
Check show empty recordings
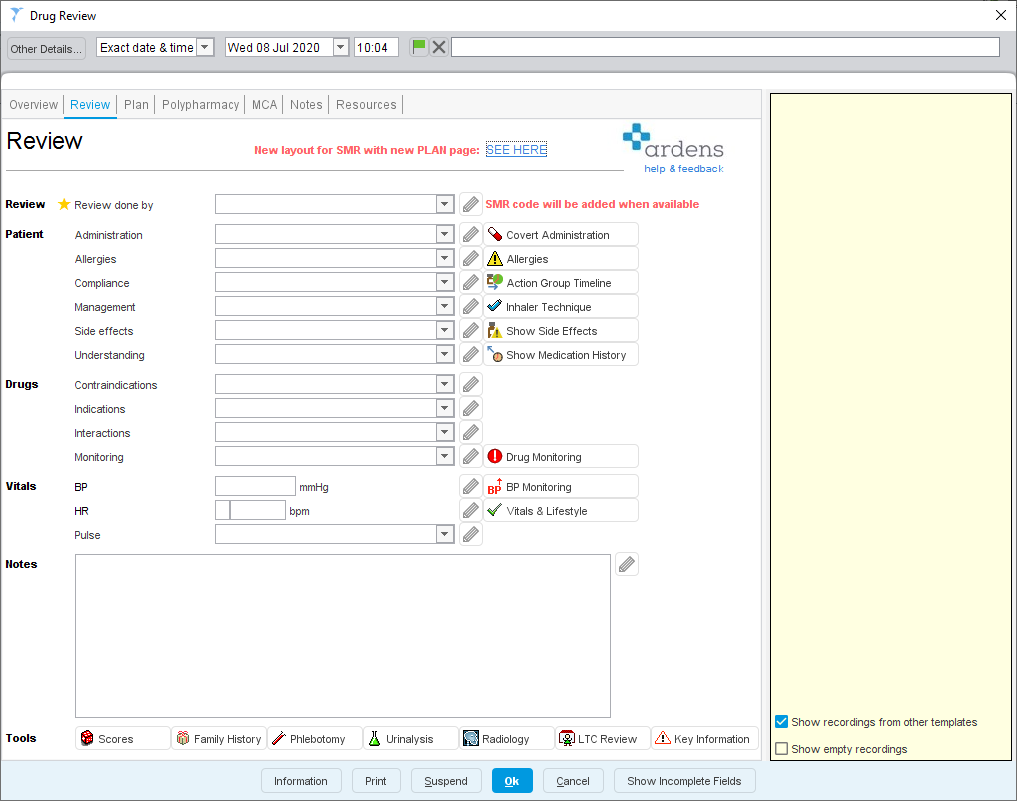point(781,748)
